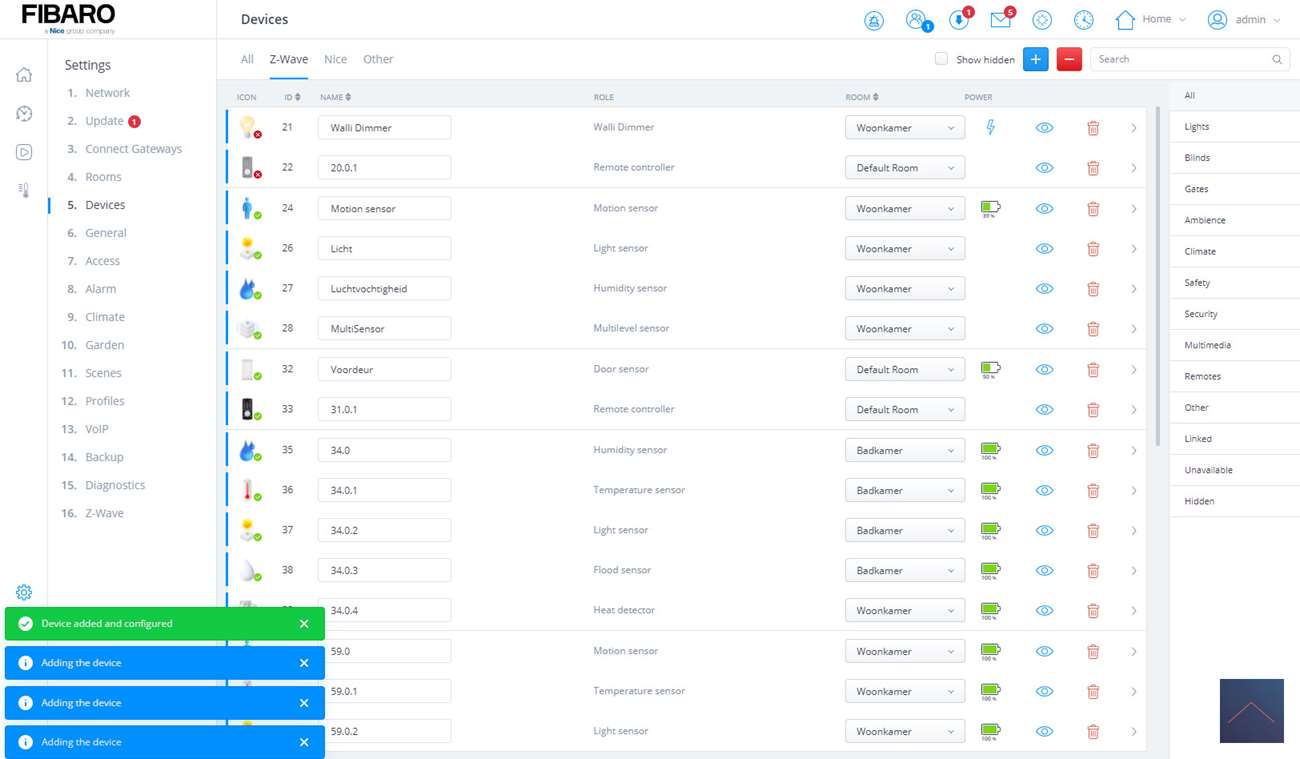The height and width of the screenshot is (759, 1300).
Task: Click the red minus remove device button
Action: [1069, 60]
